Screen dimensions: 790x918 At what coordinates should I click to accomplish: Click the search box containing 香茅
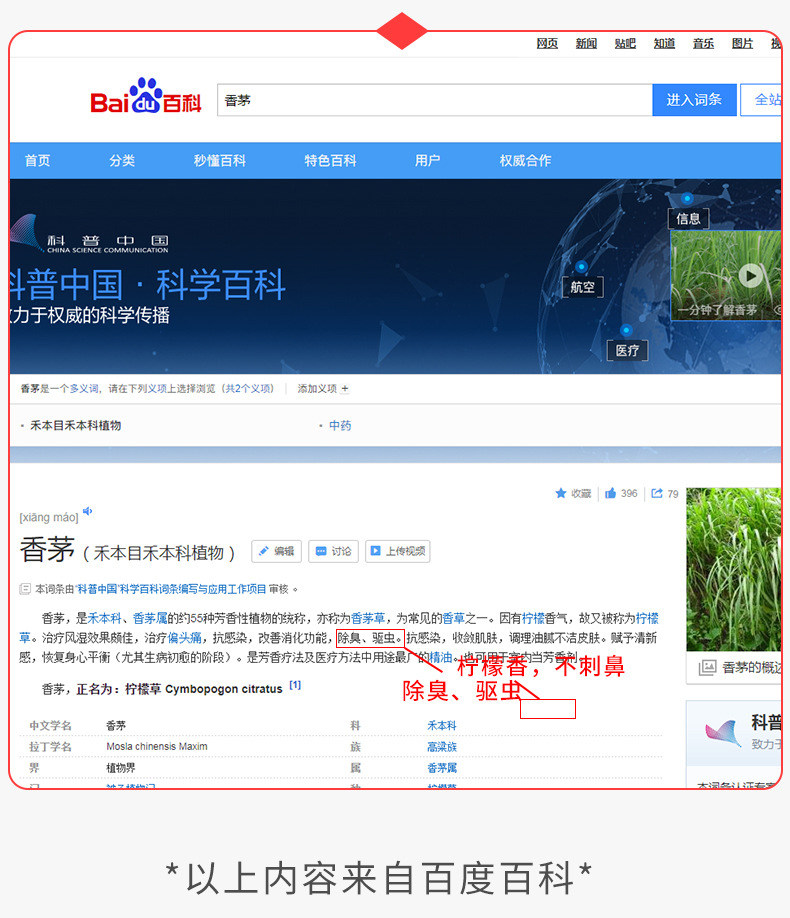coord(435,100)
